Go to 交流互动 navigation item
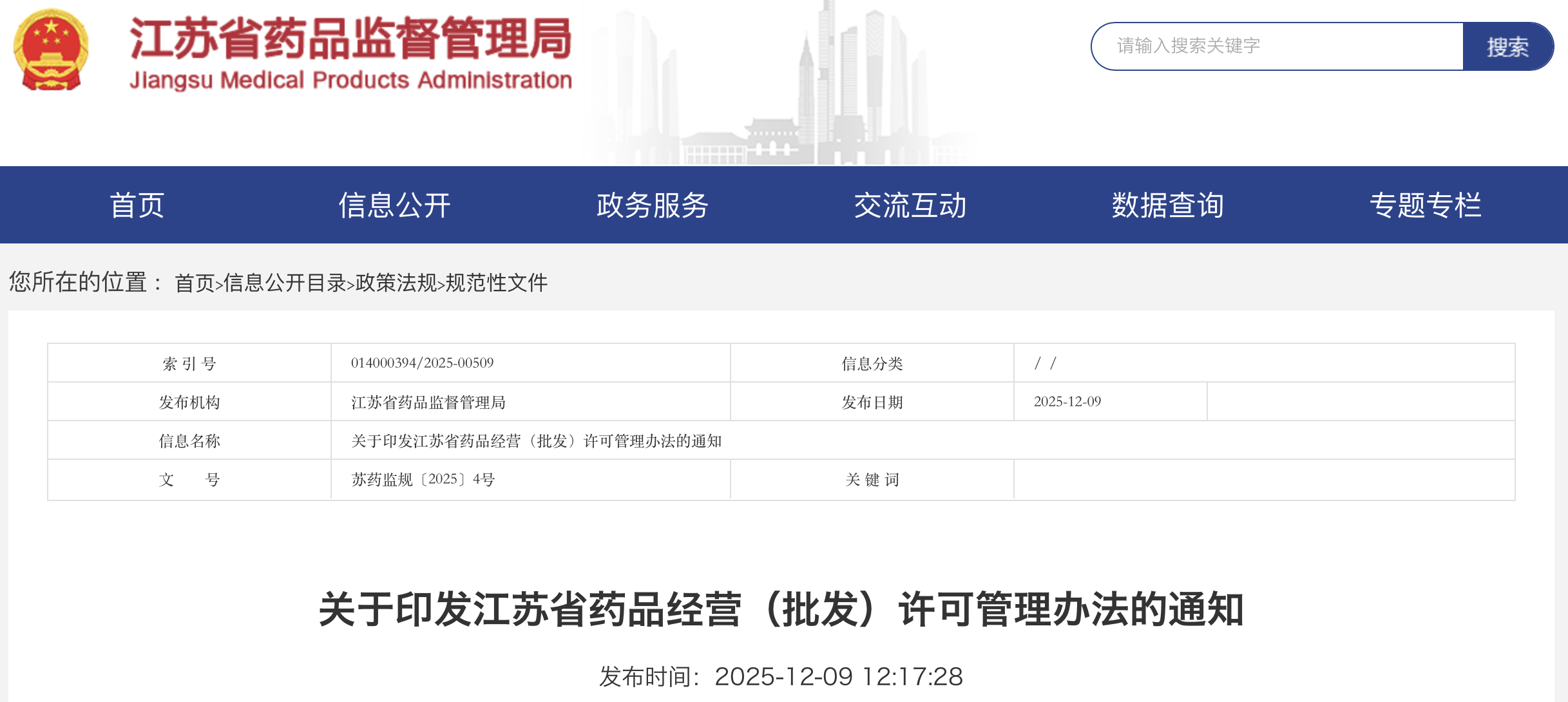 910,205
